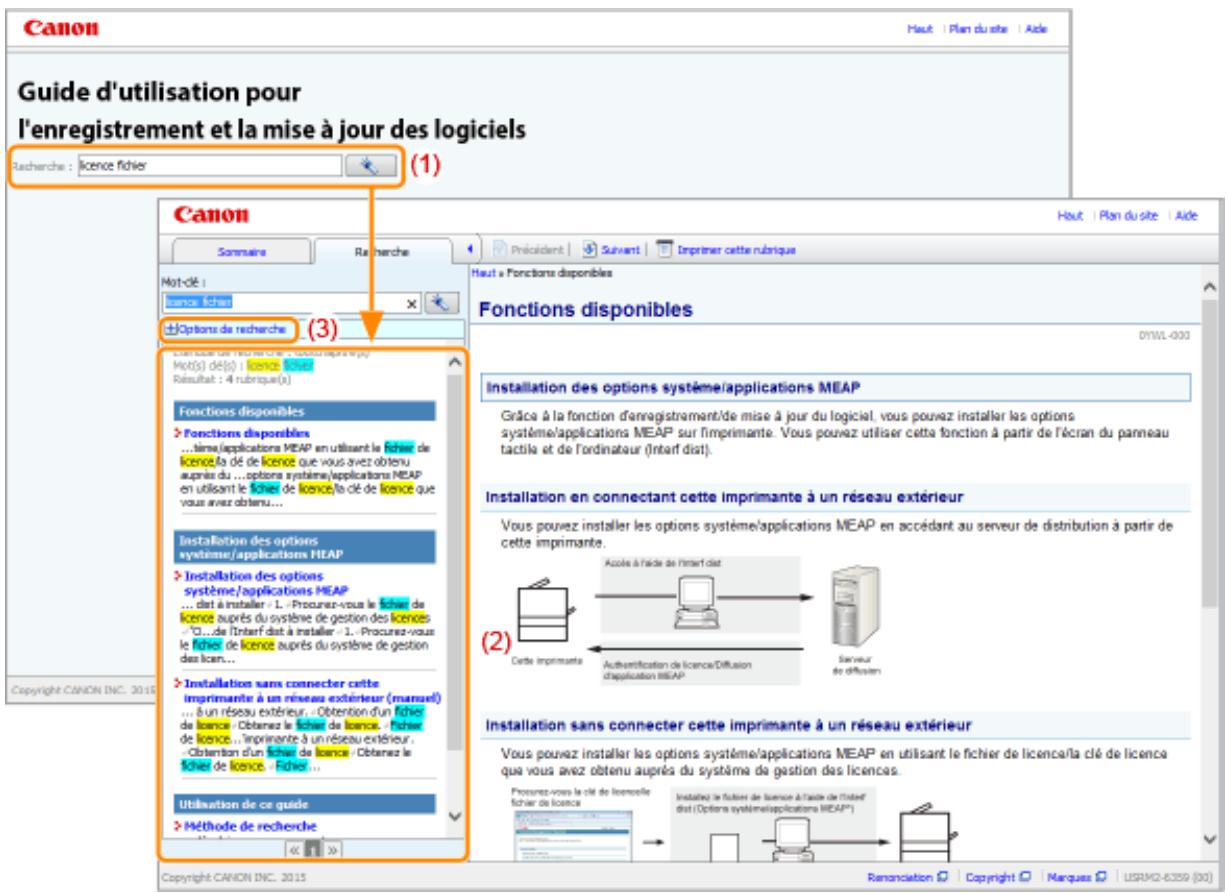Click Fonctions disponibles blue section header
1226x893 pixels.
[x=303, y=410]
